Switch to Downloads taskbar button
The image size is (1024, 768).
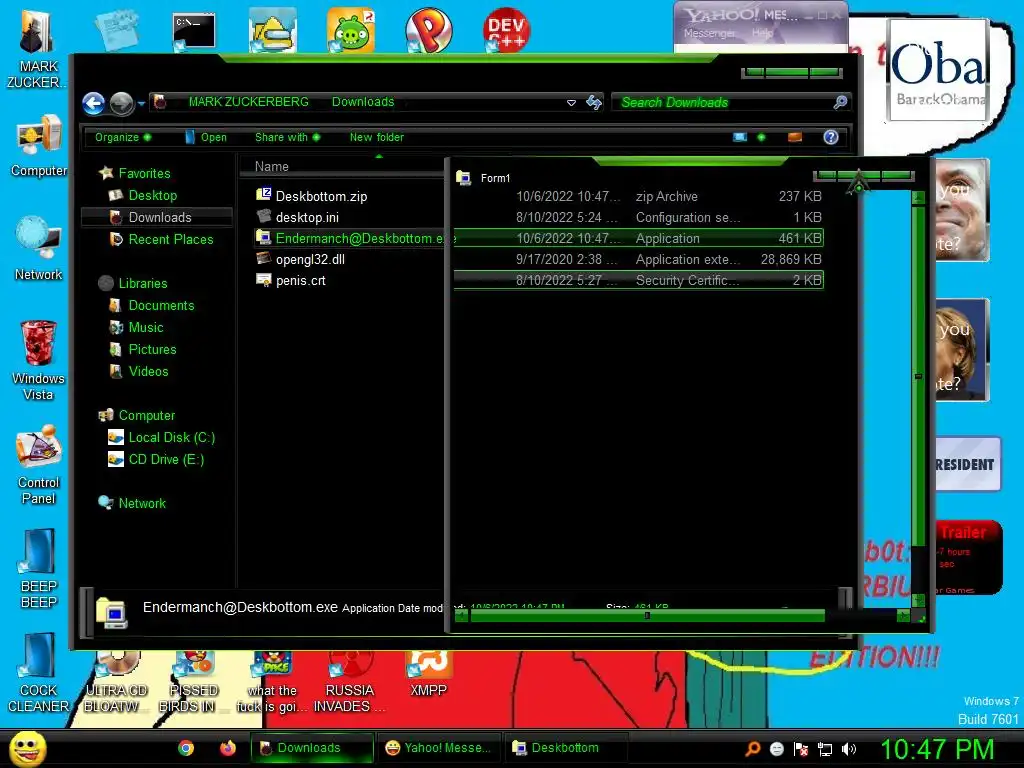(312, 748)
